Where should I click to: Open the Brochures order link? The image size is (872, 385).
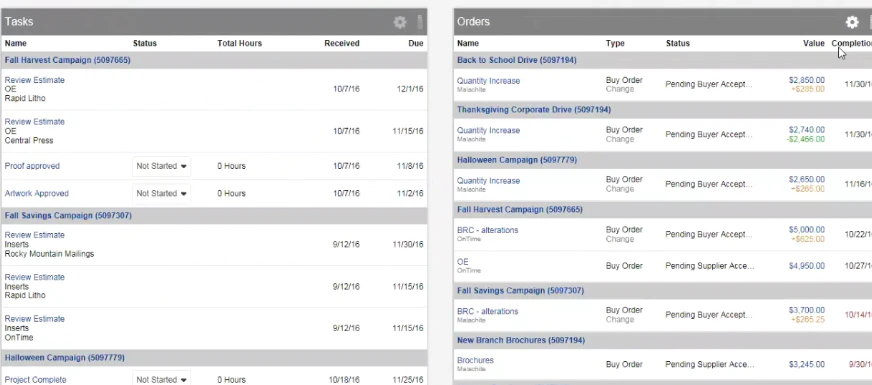pos(475,360)
